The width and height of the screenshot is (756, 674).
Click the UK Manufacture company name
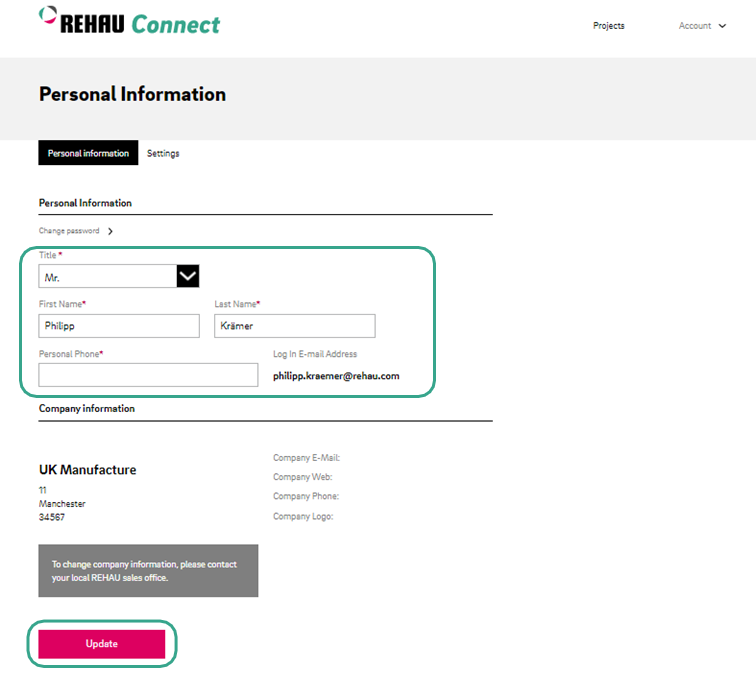click(88, 470)
